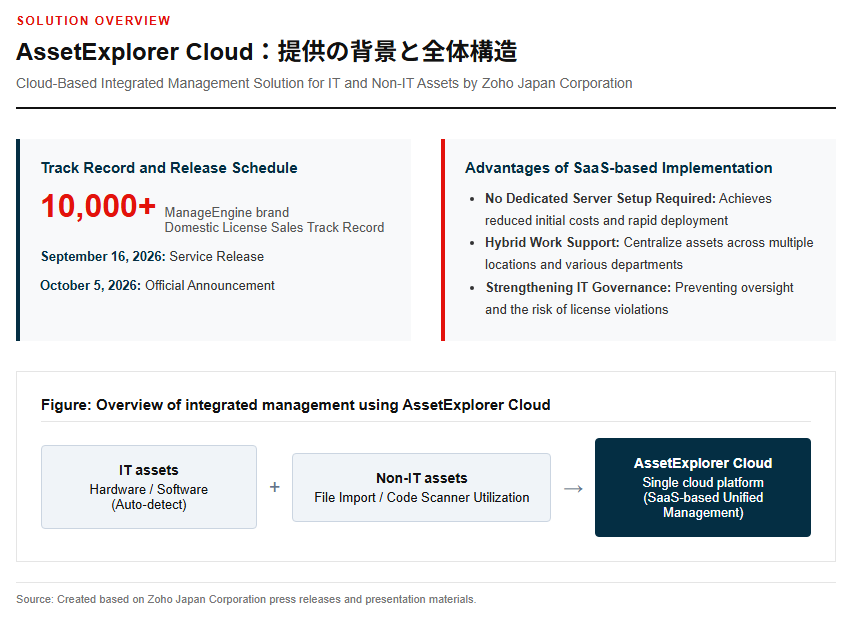Image resolution: width=852 pixels, height=621 pixels.
Task: Click 'Figure: Overview of integrated management' caption
Action: 296,405
